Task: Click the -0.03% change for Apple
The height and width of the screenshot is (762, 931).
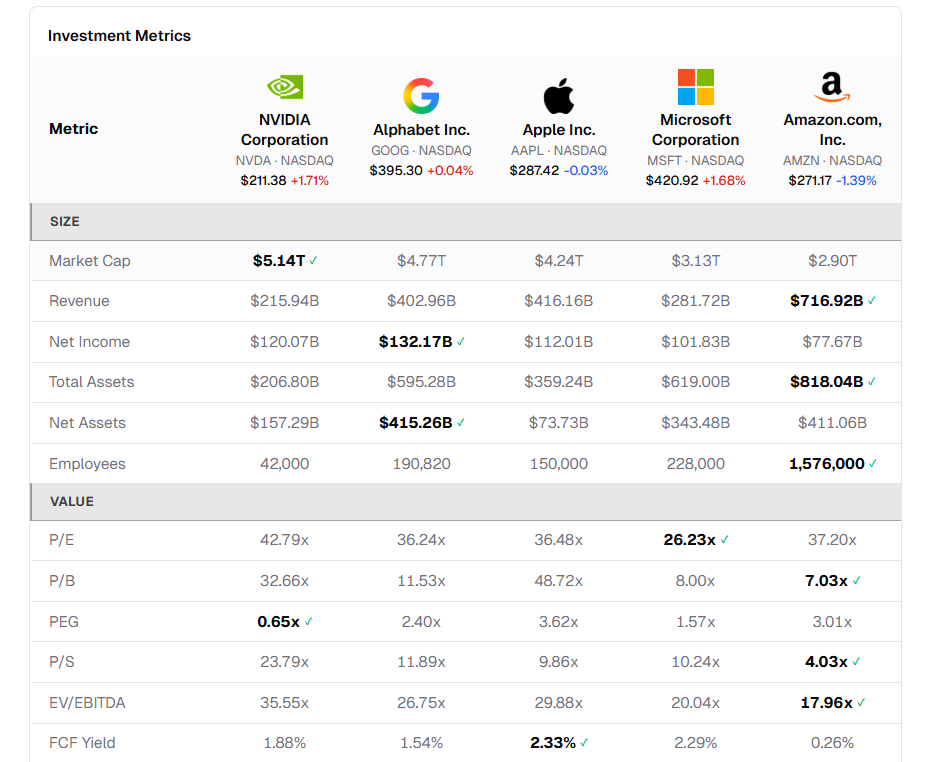Action: click(586, 170)
